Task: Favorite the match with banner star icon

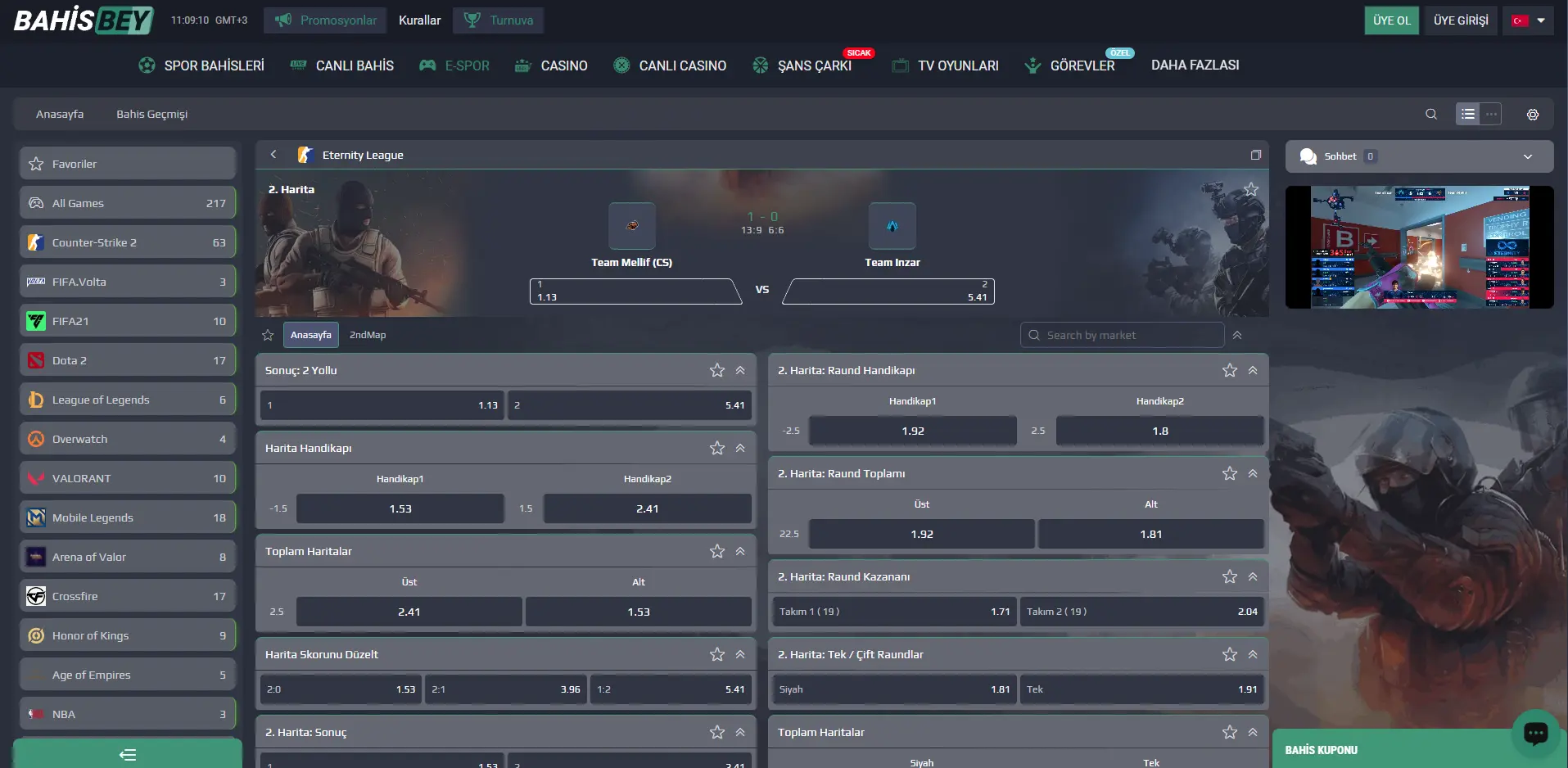Action: click(x=1251, y=190)
